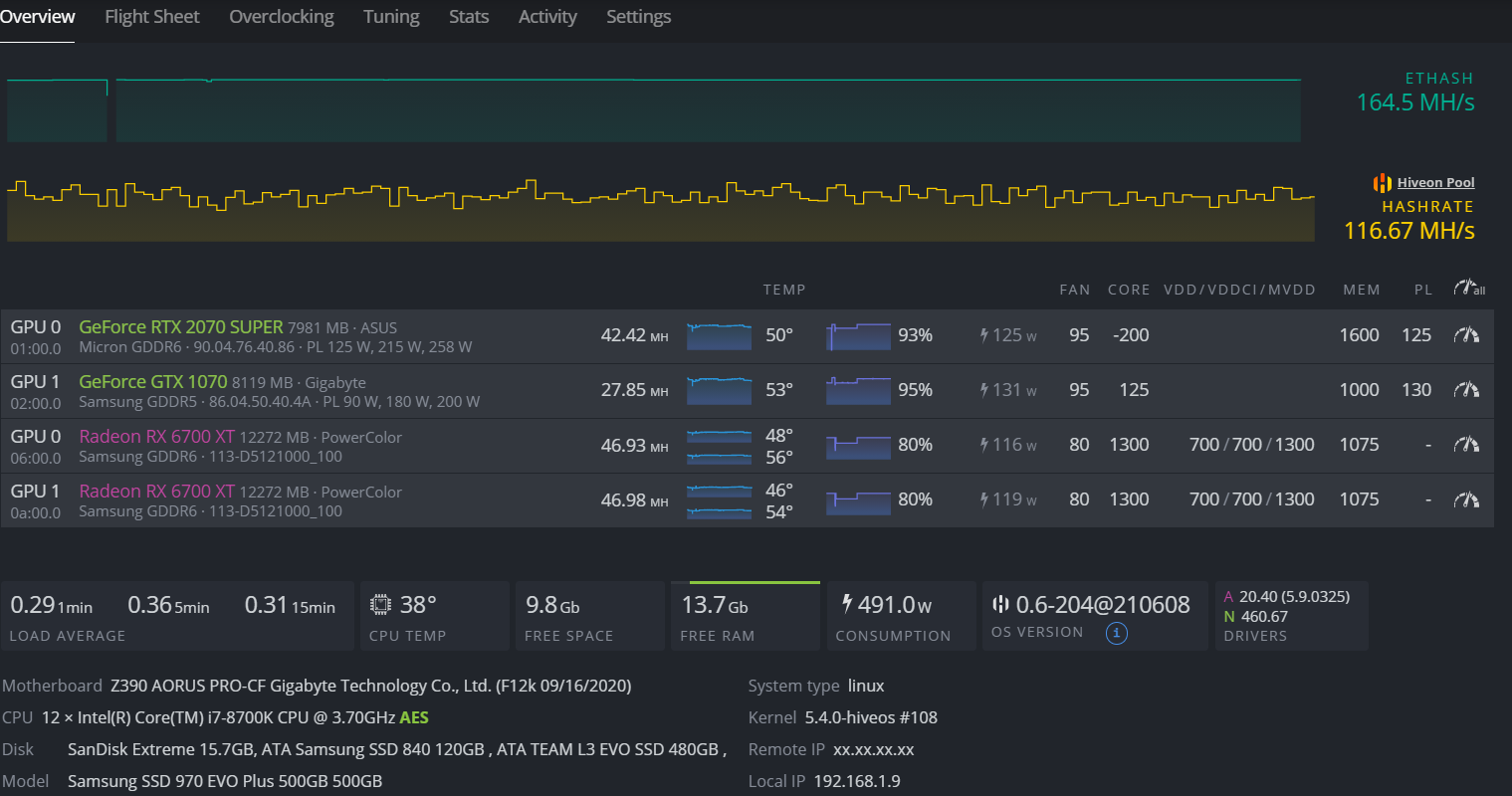Click the 9.8 Gb free space value
The image size is (1512, 796).
point(552,605)
